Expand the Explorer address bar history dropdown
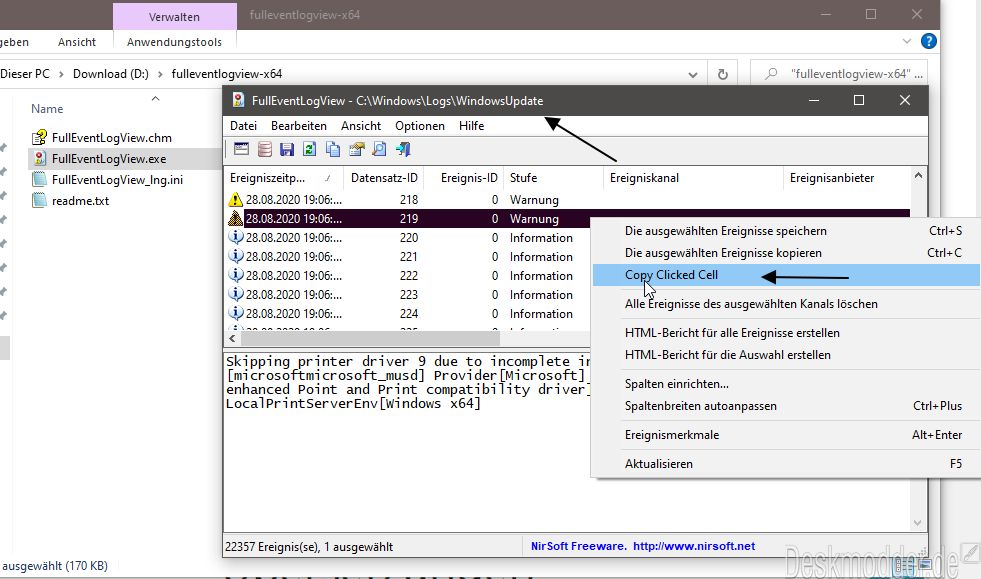Viewport: 981px width, 579px height. coord(693,74)
